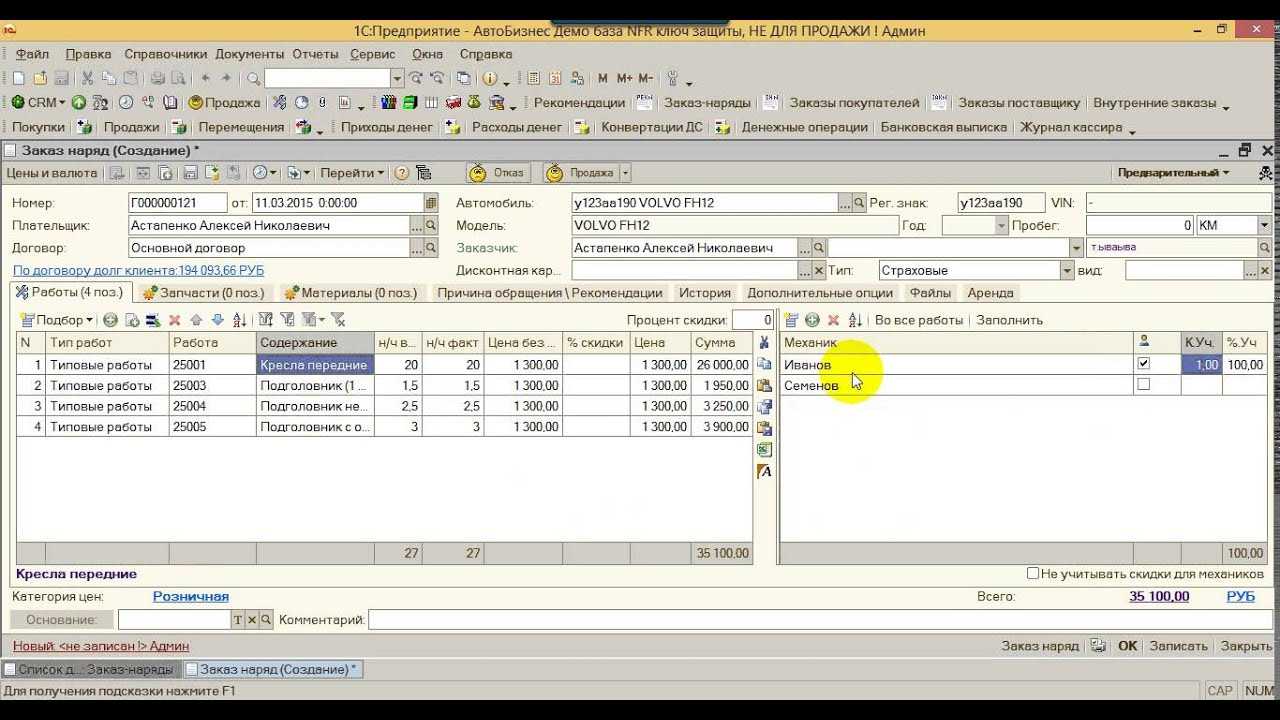Open the Подбор dropdown

[59, 320]
